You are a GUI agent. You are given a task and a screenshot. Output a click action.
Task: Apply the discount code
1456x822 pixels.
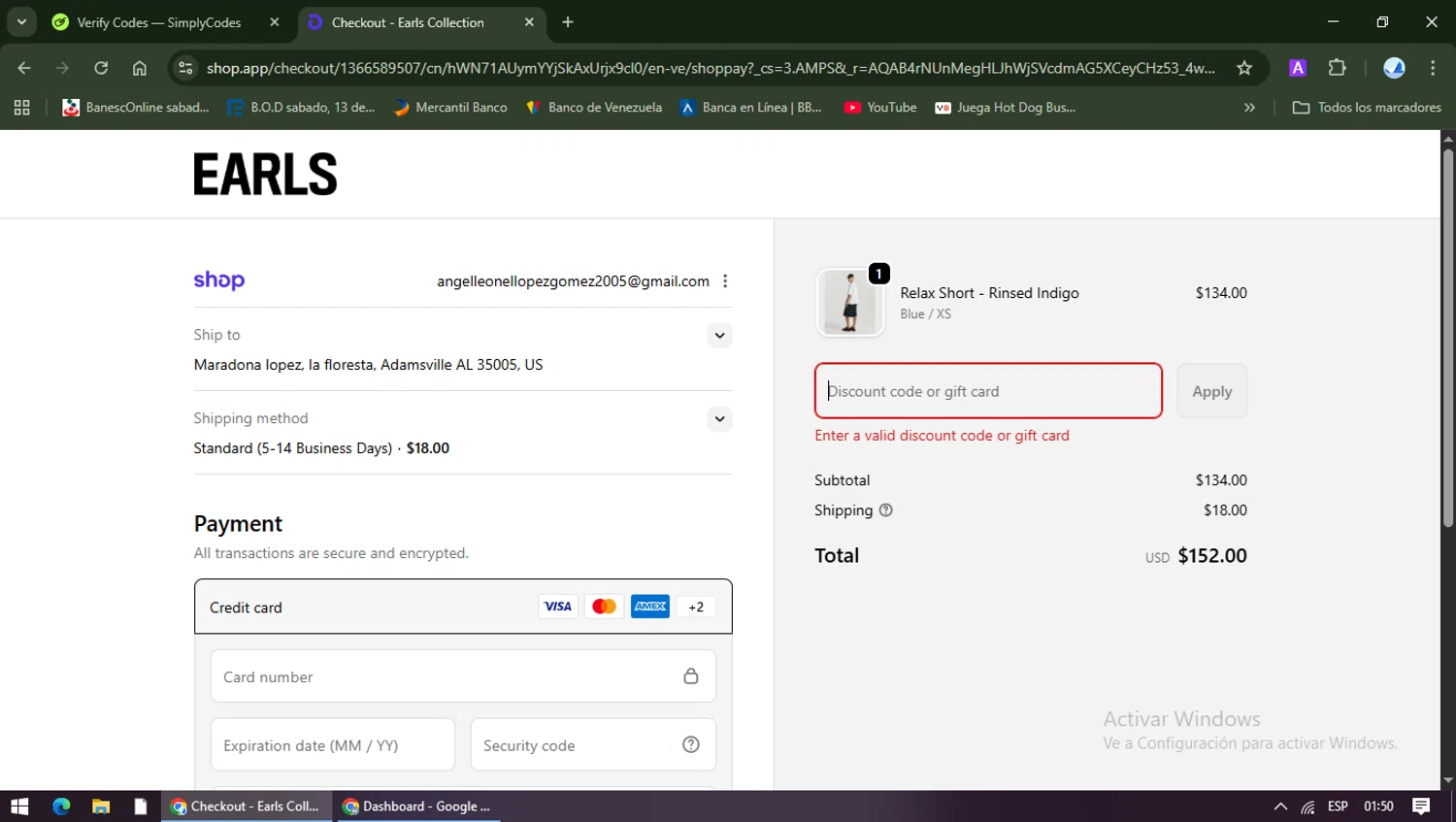click(1212, 391)
